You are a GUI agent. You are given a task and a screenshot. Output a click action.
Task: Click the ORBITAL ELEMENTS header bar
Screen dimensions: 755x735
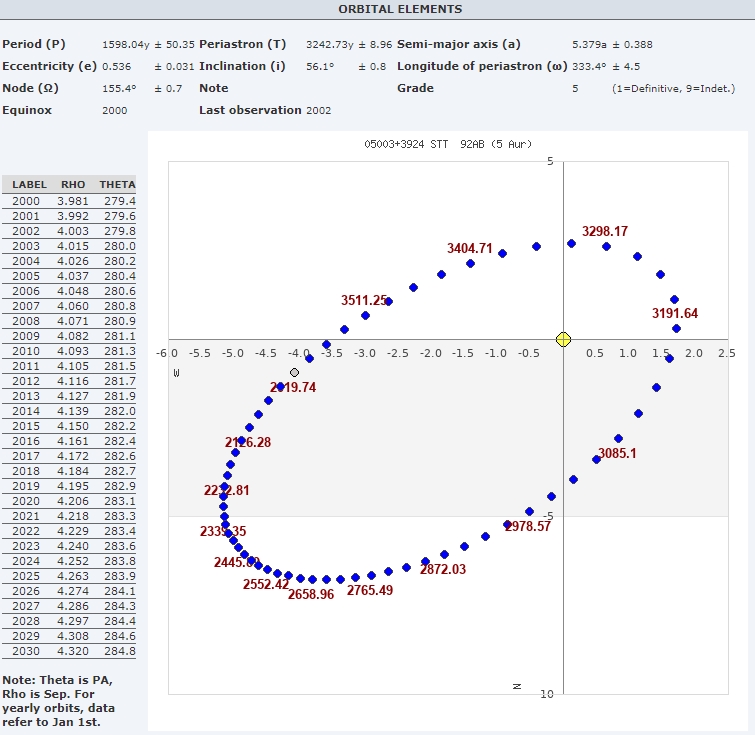(377, 9)
